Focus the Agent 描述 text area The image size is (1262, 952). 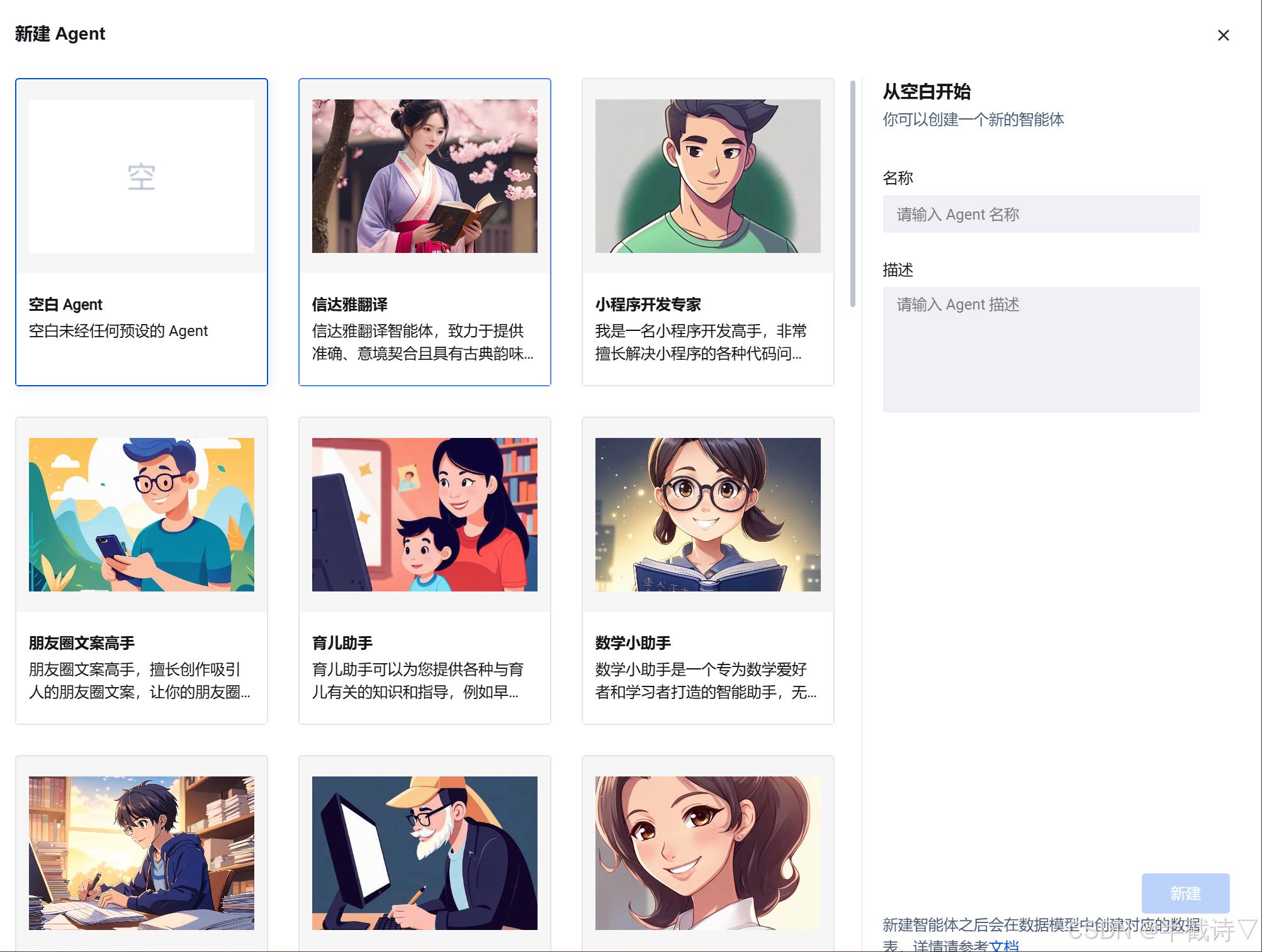point(1041,350)
